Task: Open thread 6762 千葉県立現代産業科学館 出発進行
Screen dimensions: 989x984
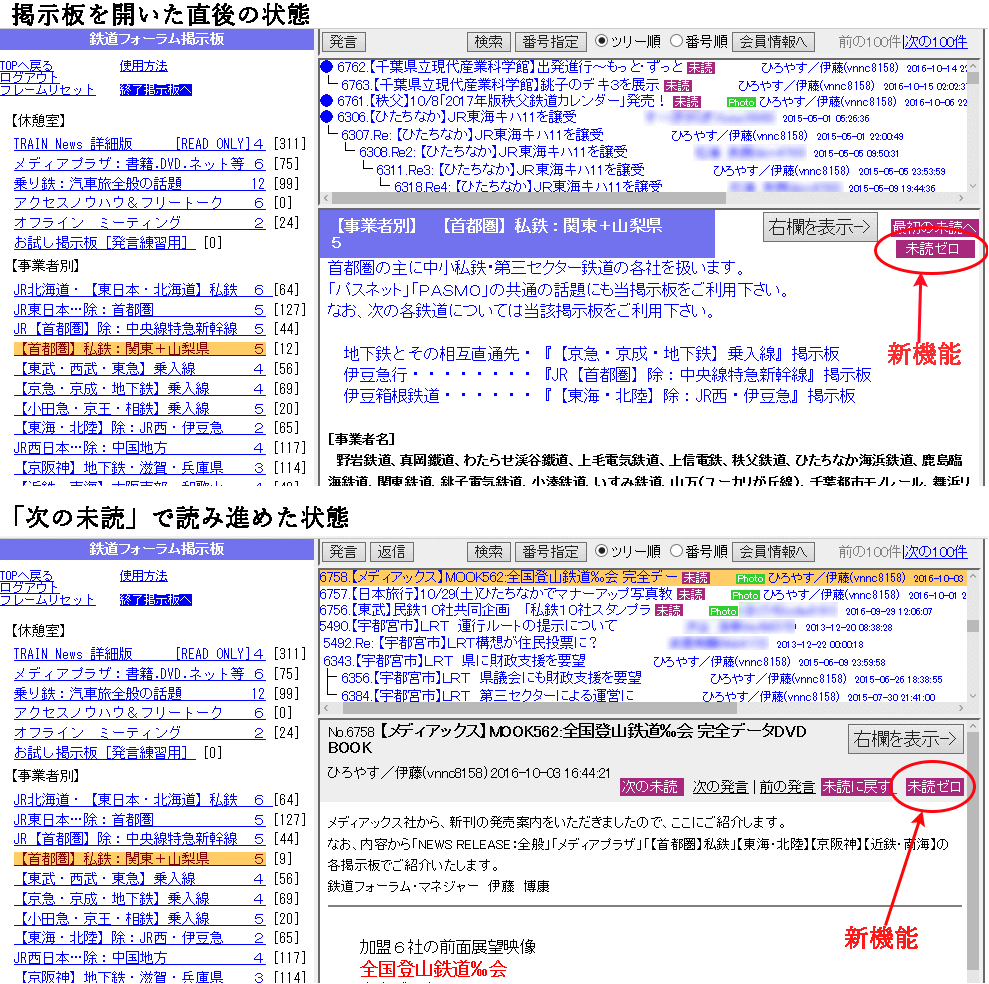Action: point(510,67)
